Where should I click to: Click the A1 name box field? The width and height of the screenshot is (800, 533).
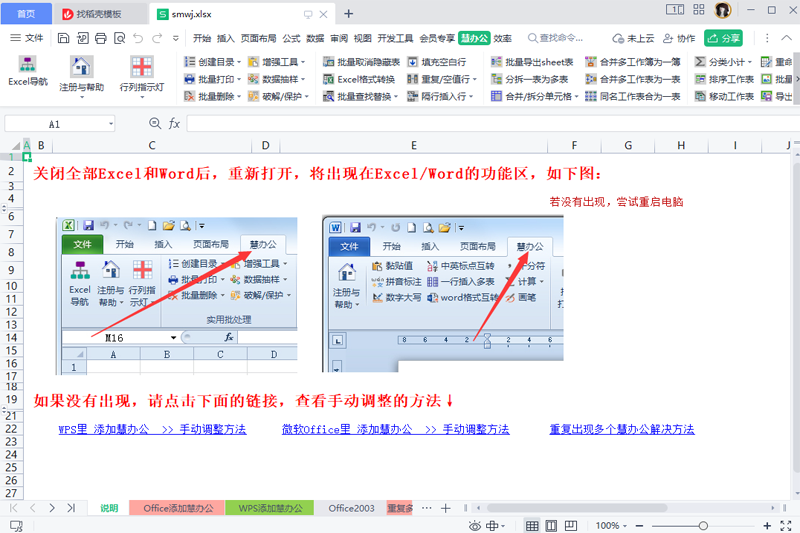click(55, 124)
